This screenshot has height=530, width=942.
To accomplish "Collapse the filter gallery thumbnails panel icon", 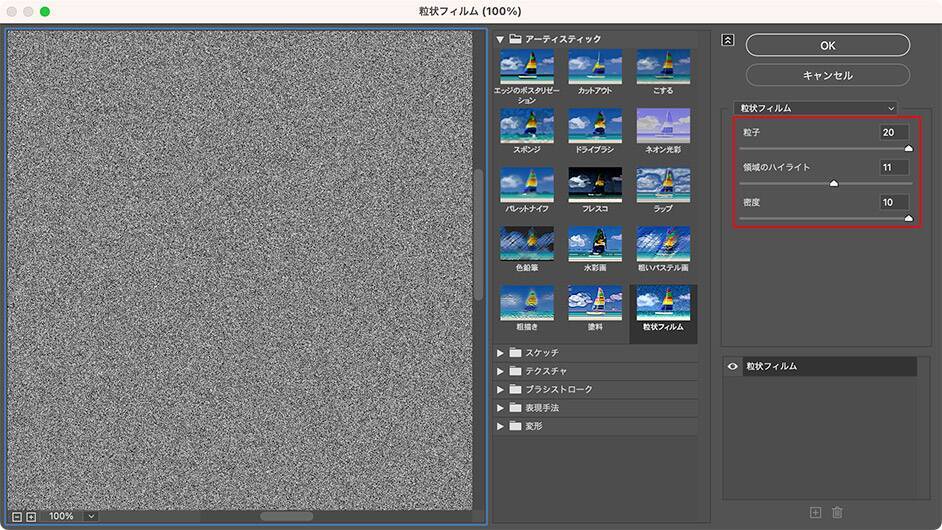I will click(x=728, y=40).
